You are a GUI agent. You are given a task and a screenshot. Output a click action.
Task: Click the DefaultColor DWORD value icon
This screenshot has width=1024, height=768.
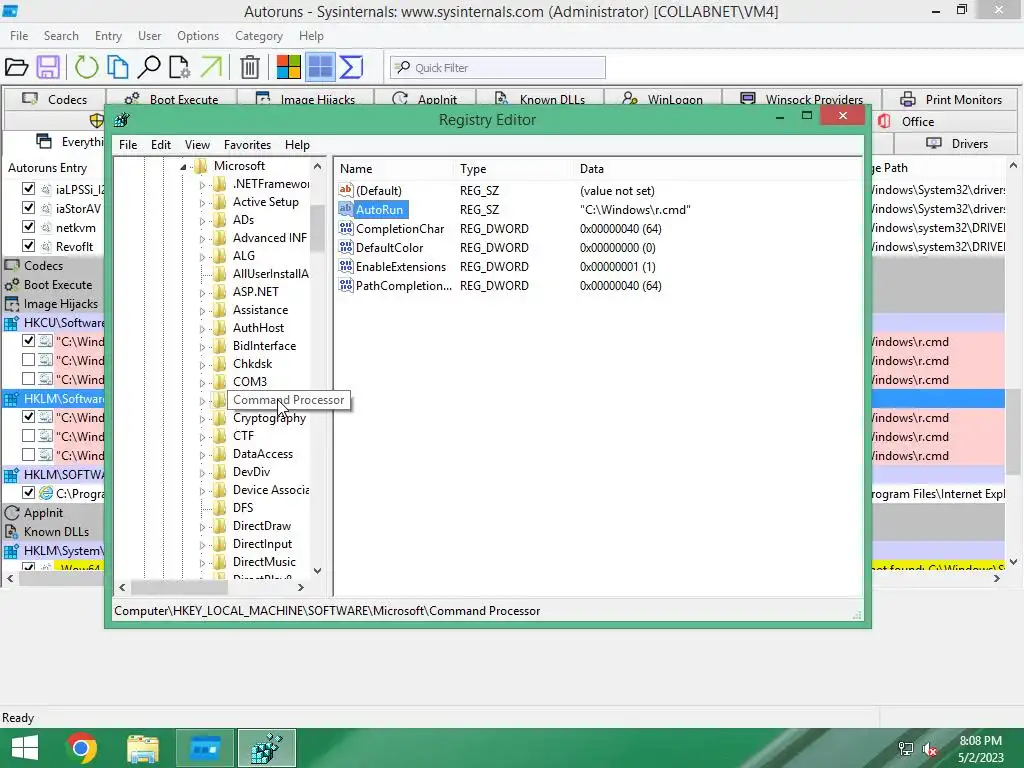point(345,247)
